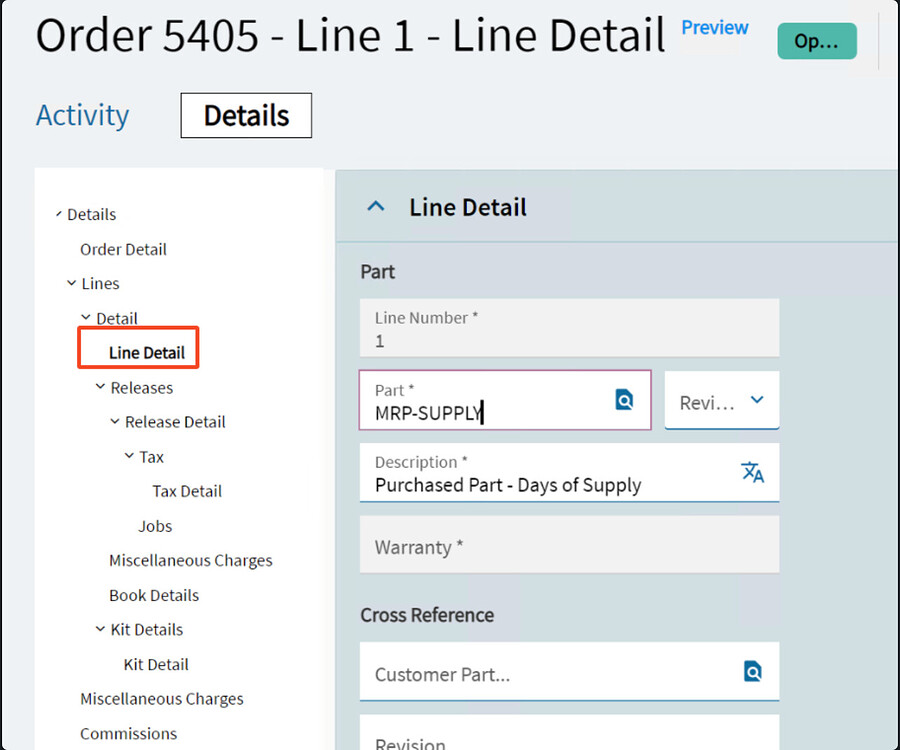900x750 pixels.
Task: Open the Commissions tree item
Action: 128,733
